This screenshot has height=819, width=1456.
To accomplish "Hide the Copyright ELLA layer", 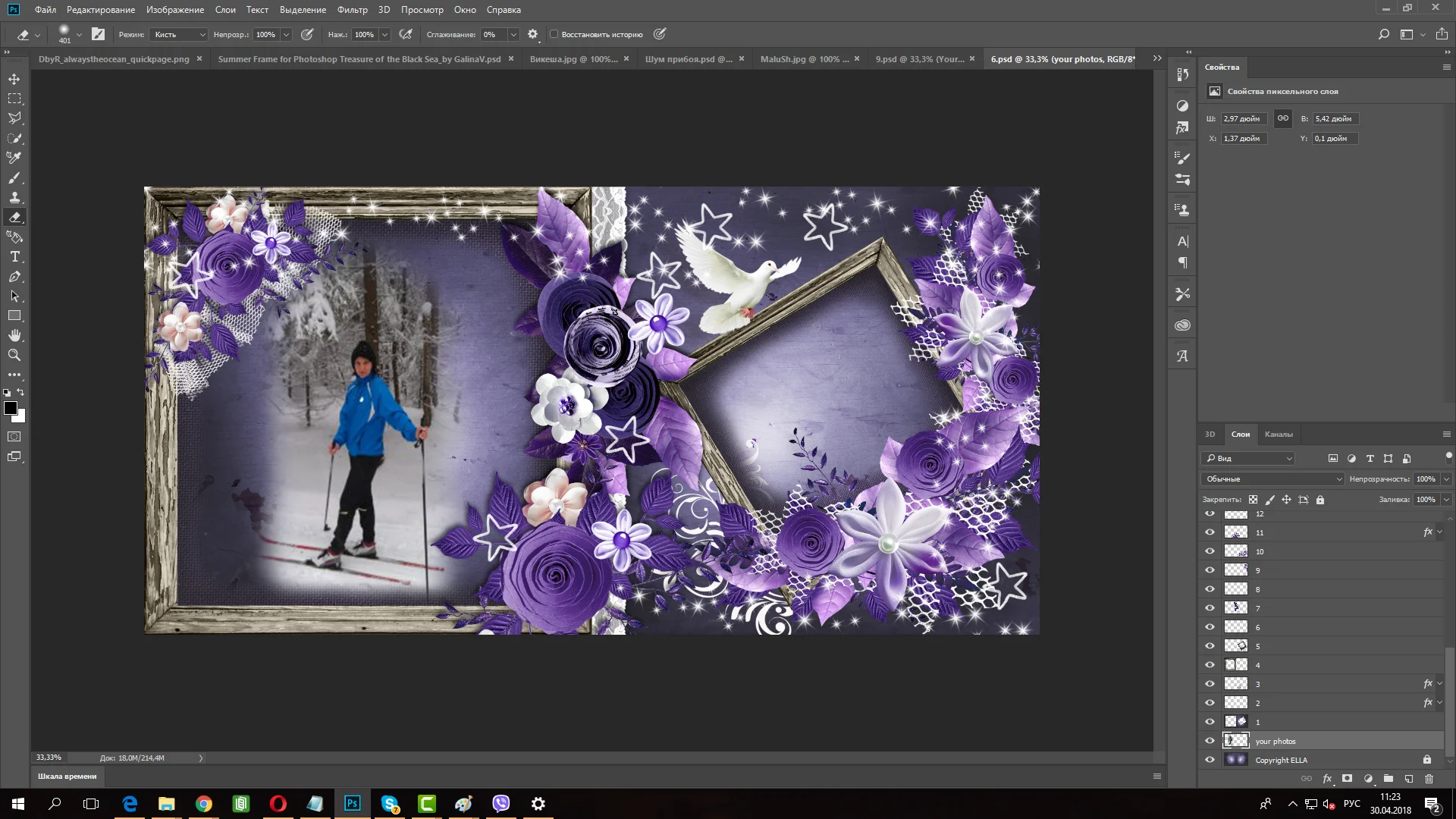I will tap(1210, 760).
